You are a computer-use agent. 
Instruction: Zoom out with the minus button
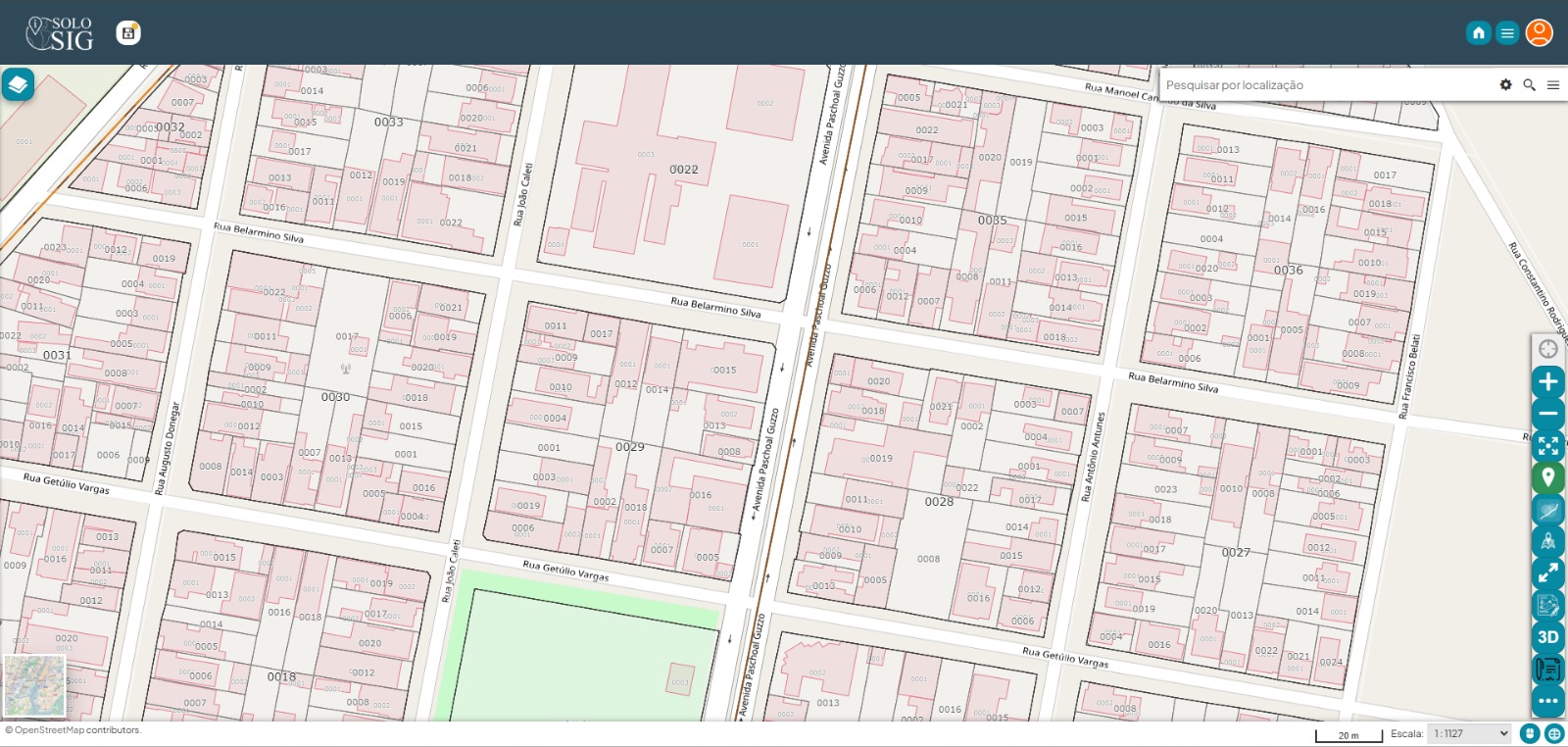click(1547, 414)
